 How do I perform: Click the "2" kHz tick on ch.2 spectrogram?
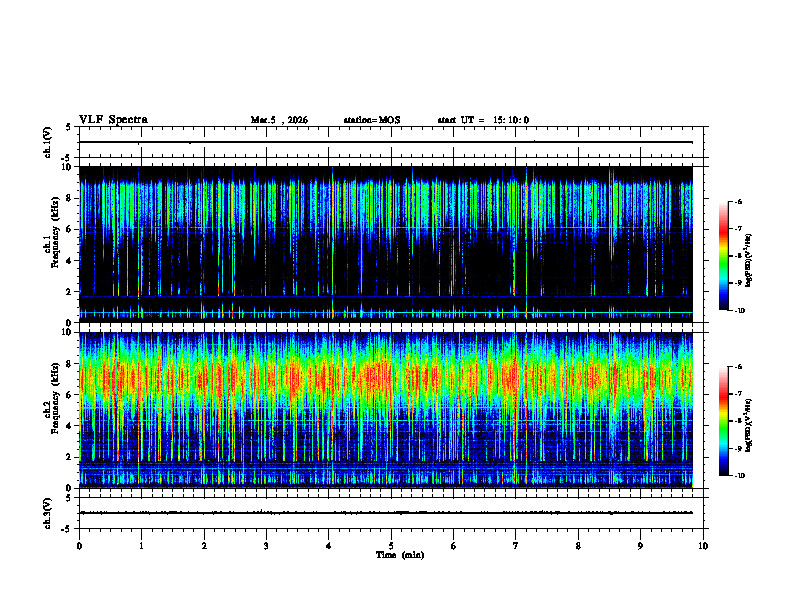69,457
